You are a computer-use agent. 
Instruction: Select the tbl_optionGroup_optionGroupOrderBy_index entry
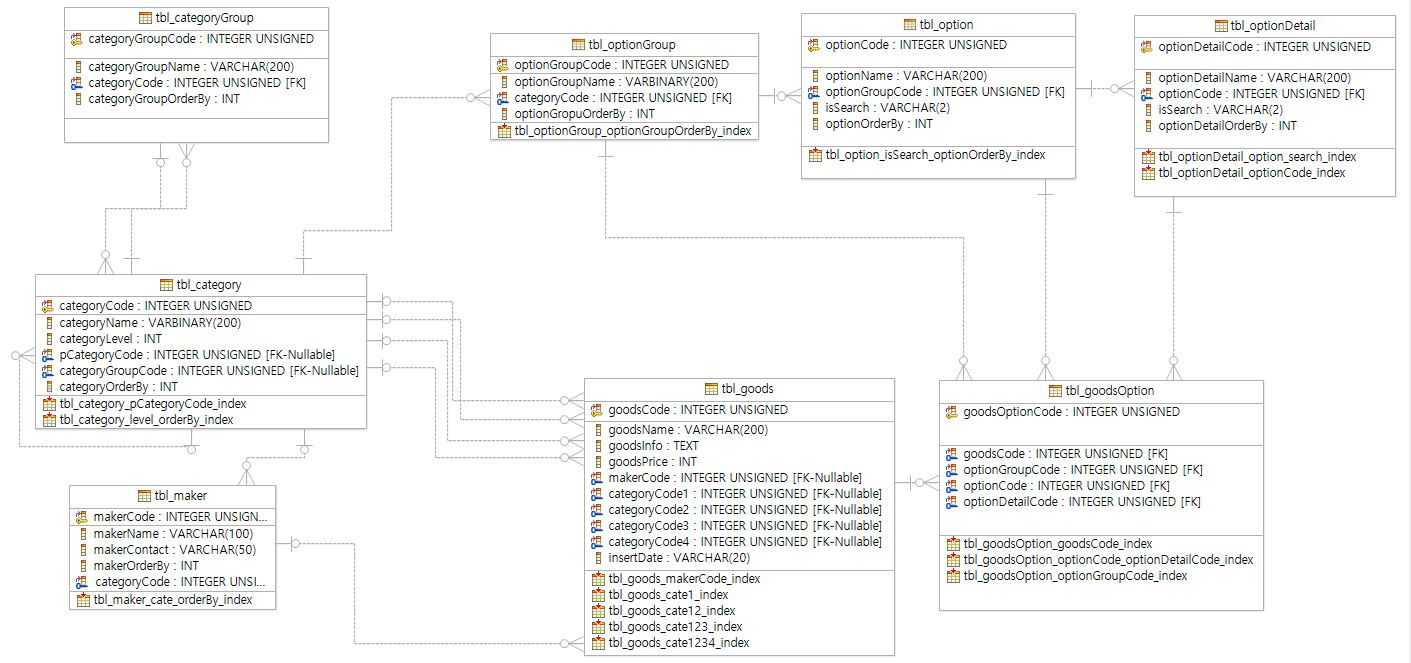633,131
